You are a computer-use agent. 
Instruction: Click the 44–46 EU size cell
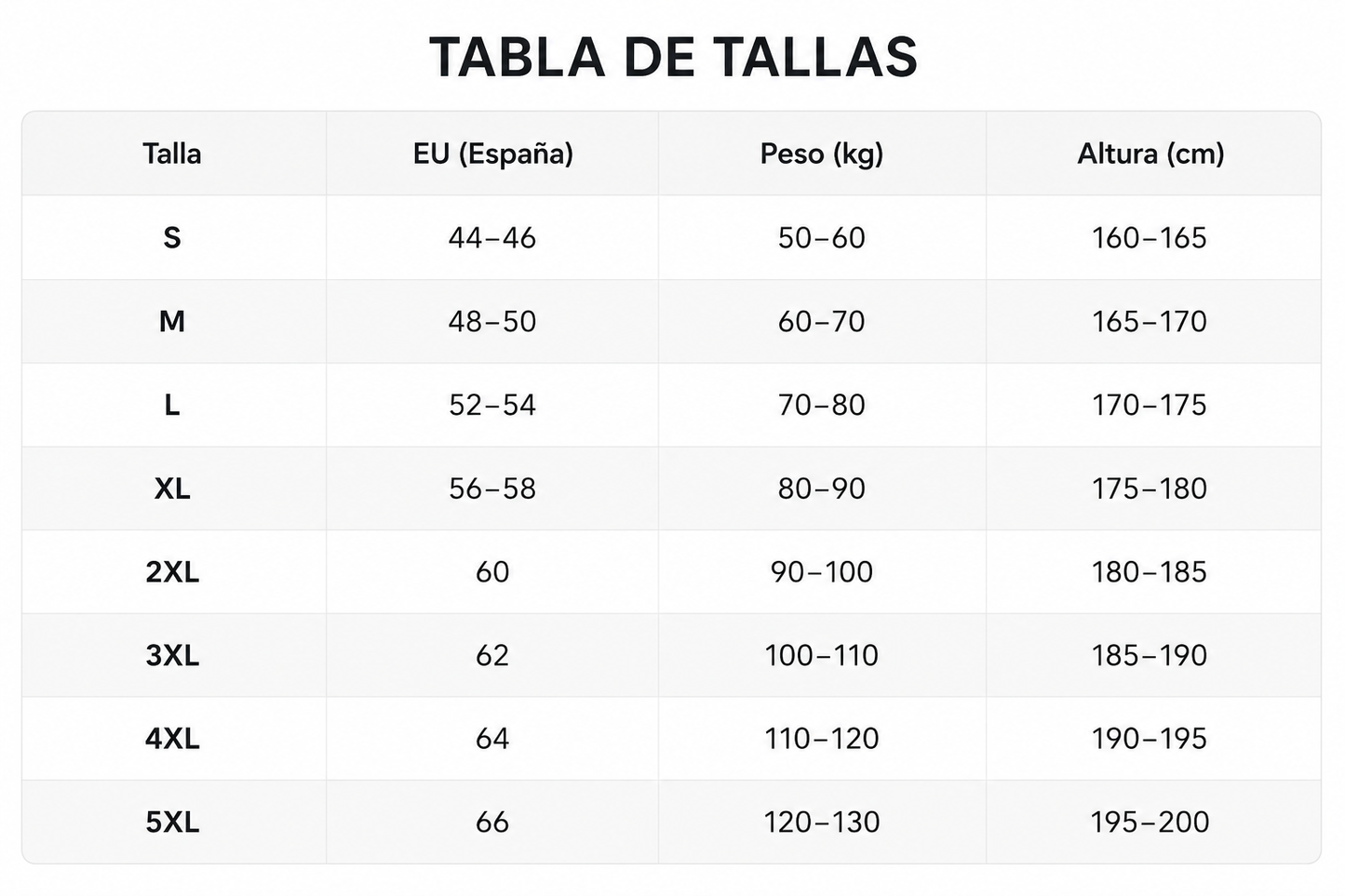click(x=492, y=237)
